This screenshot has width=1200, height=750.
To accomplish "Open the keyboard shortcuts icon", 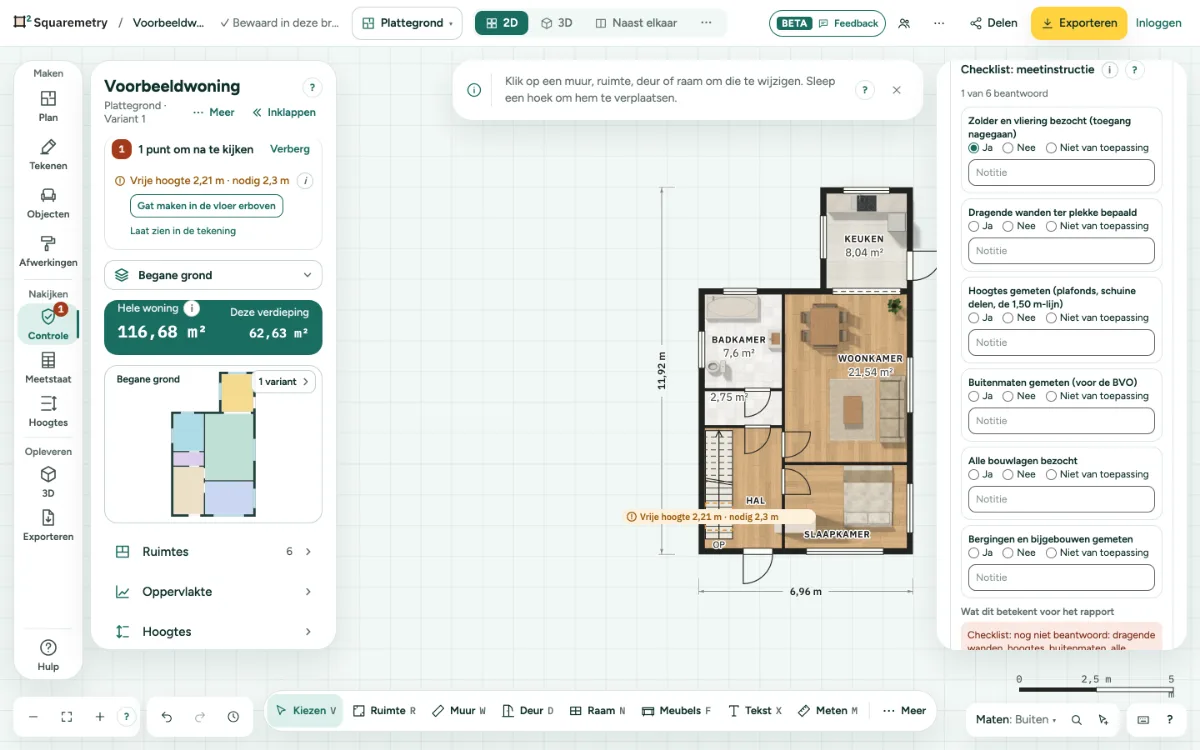I will click(x=1143, y=719).
